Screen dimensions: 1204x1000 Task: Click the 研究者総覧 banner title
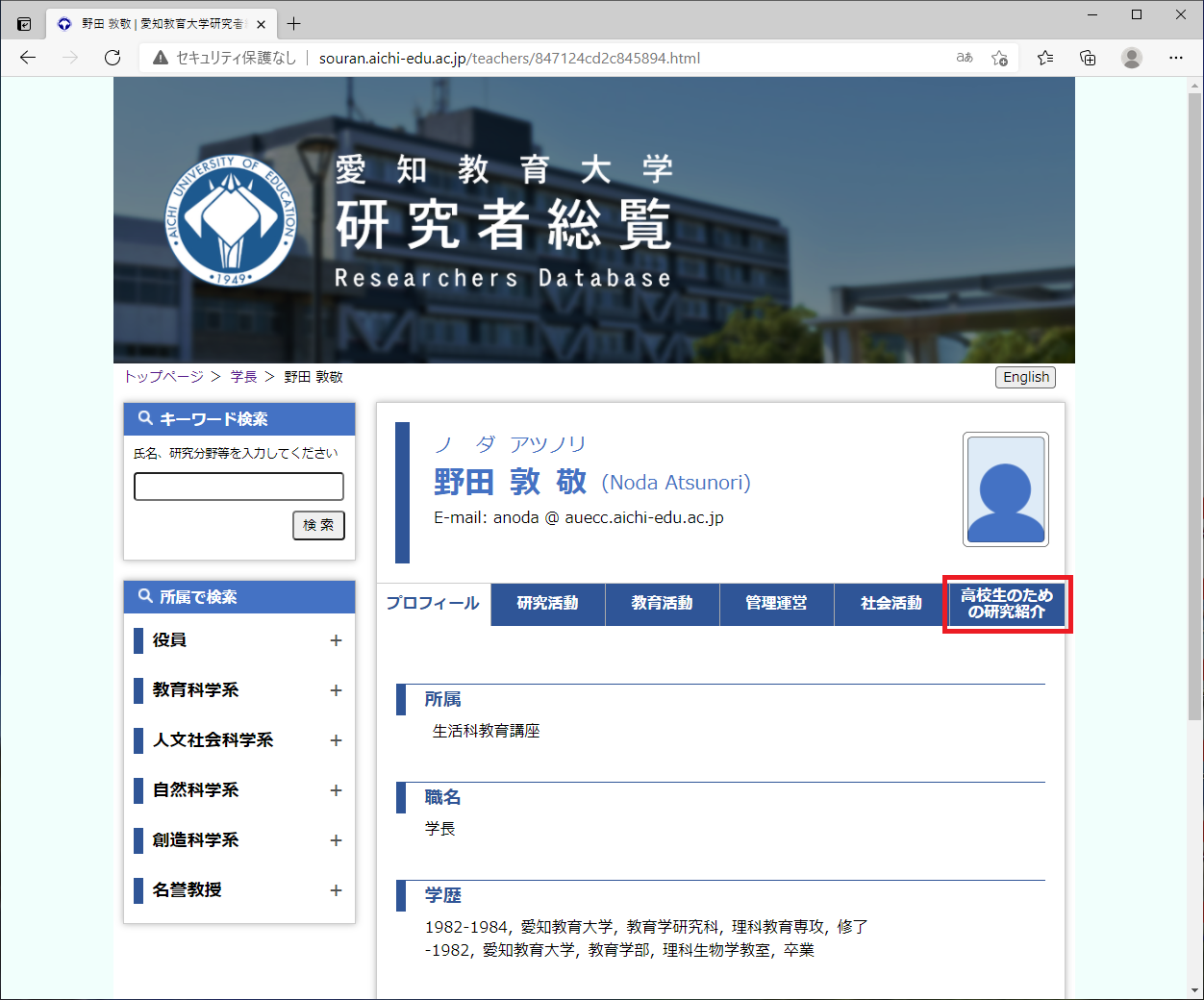pyautogui.click(x=503, y=225)
